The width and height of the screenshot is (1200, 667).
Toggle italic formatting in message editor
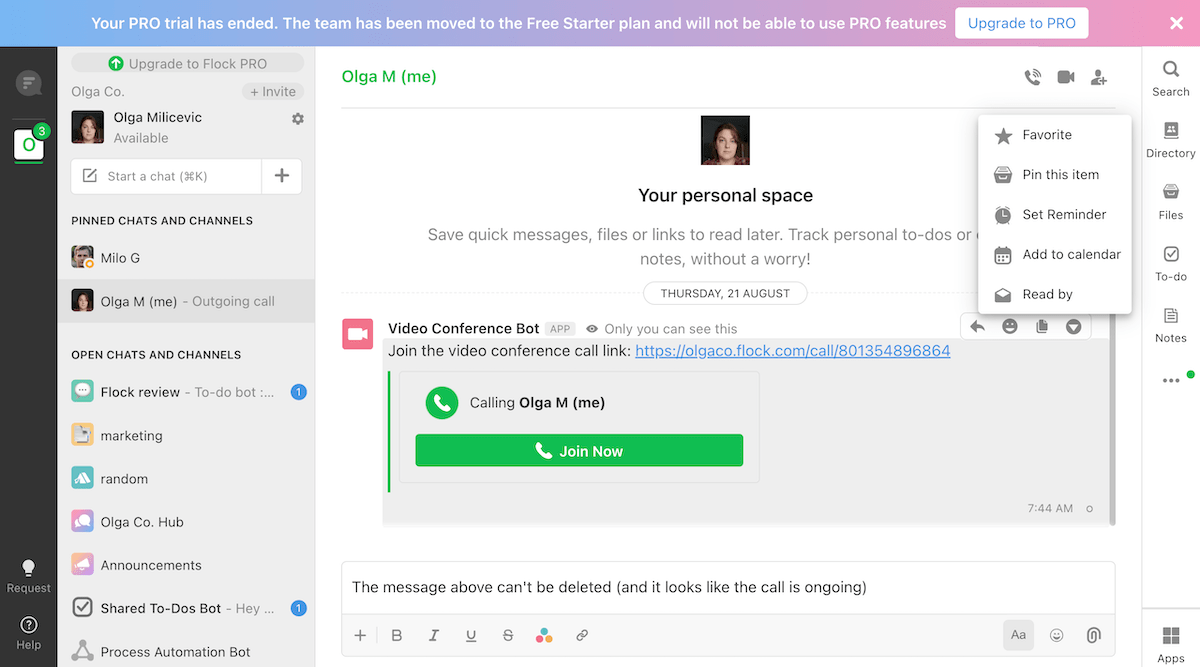pos(434,635)
